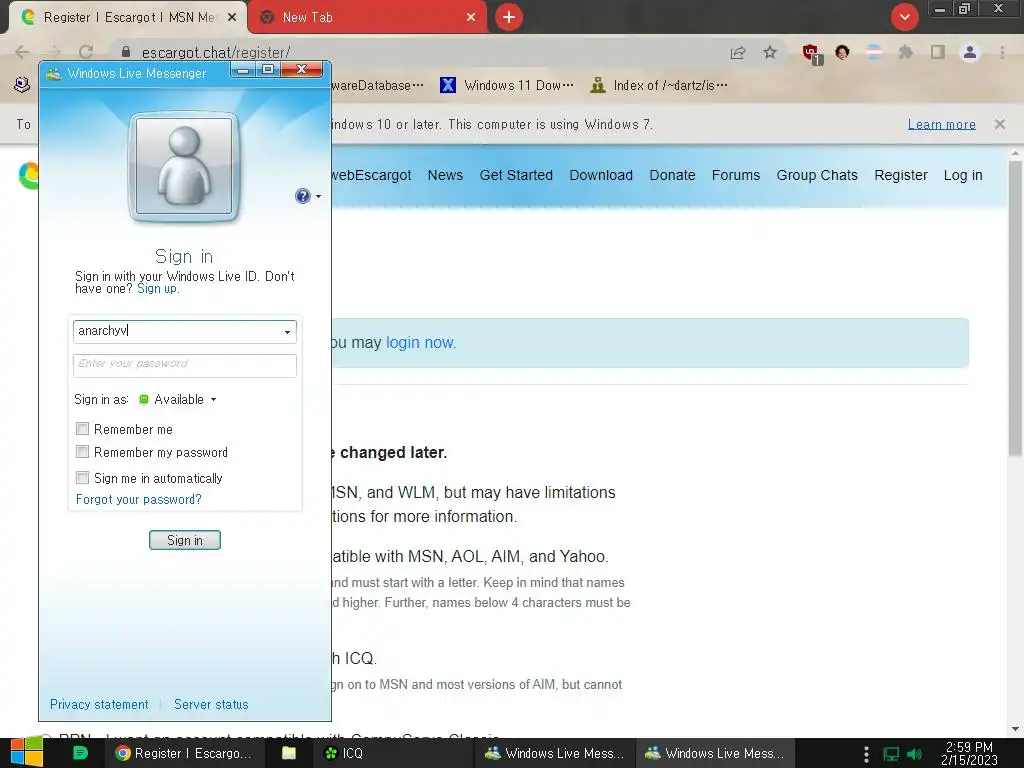
Task: Check the Remember me box
Action: tap(82, 429)
